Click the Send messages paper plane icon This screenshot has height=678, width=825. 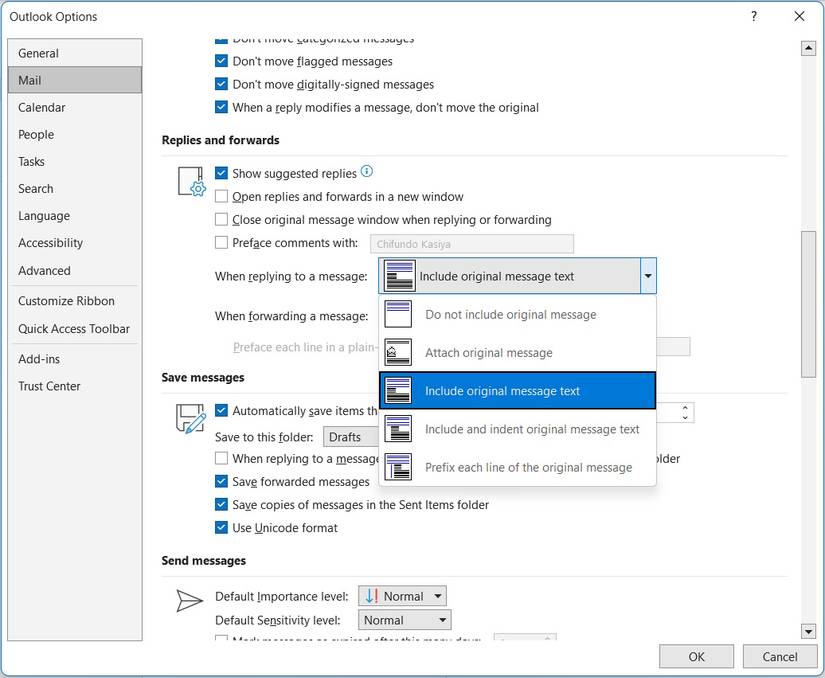(189, 601)
